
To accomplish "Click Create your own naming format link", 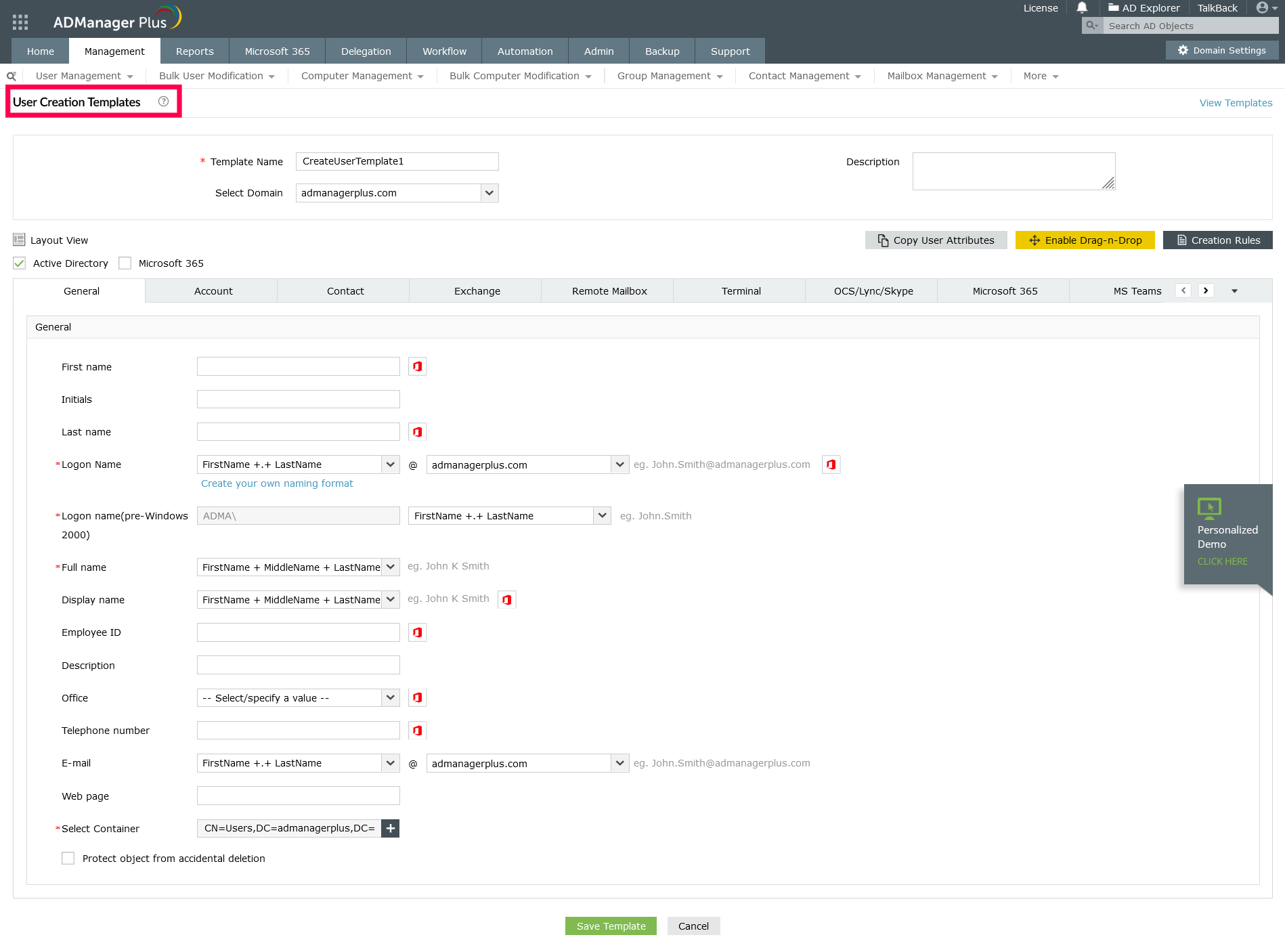I will tap(277, 483).
